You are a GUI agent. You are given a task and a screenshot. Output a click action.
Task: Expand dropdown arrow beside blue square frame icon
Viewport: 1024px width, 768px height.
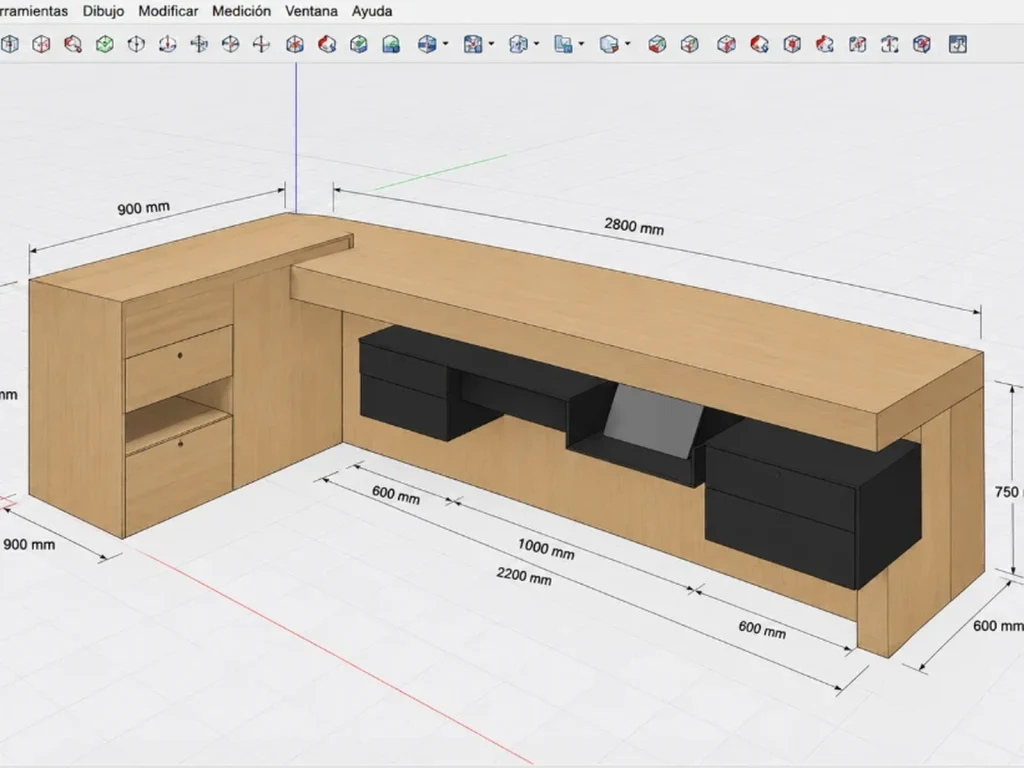click(x=491, y=44)
